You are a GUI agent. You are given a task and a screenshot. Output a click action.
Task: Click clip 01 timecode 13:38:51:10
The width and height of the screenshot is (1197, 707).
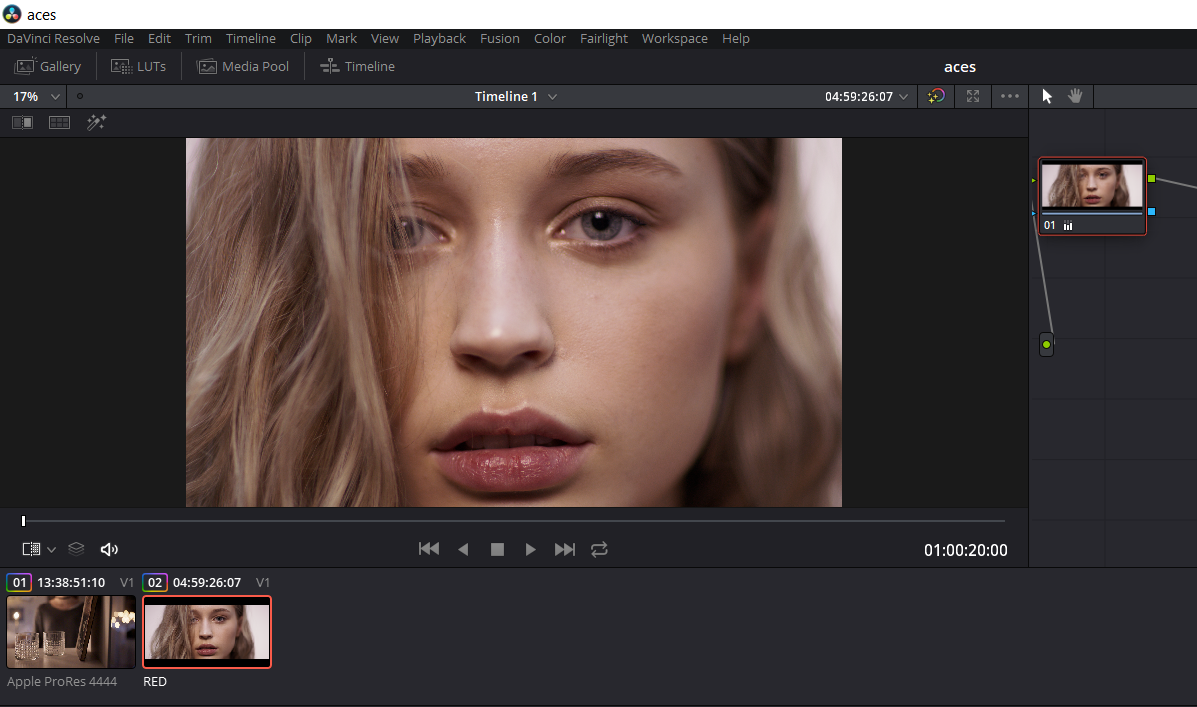[71, 583]
